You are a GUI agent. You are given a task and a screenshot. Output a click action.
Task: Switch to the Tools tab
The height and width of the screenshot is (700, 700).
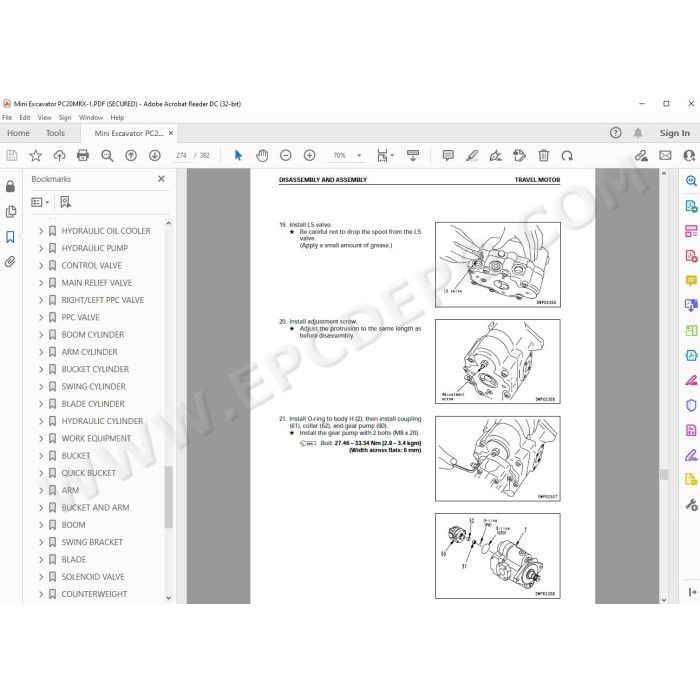click(55, 133)
